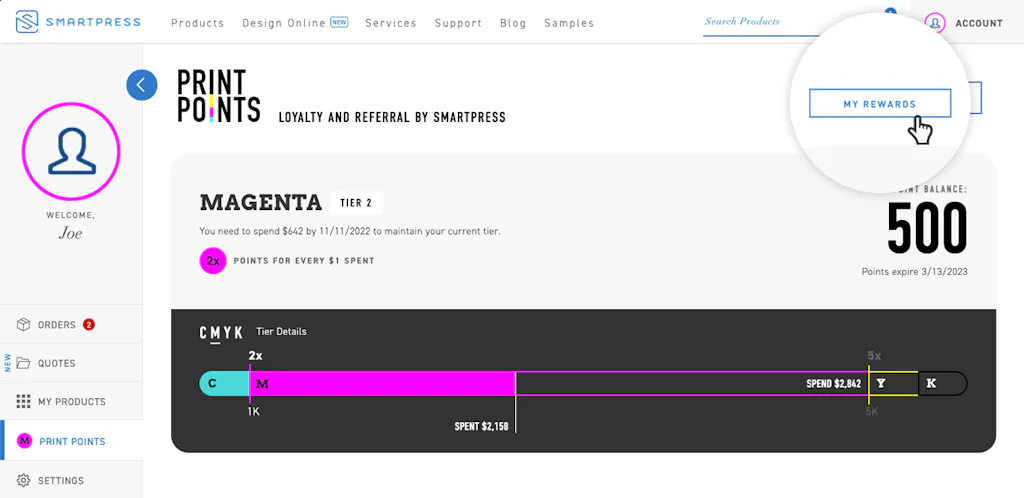Click the magenta profile avatar
The width and height of the screenshot is (1024, 498).
coord(71,152)
